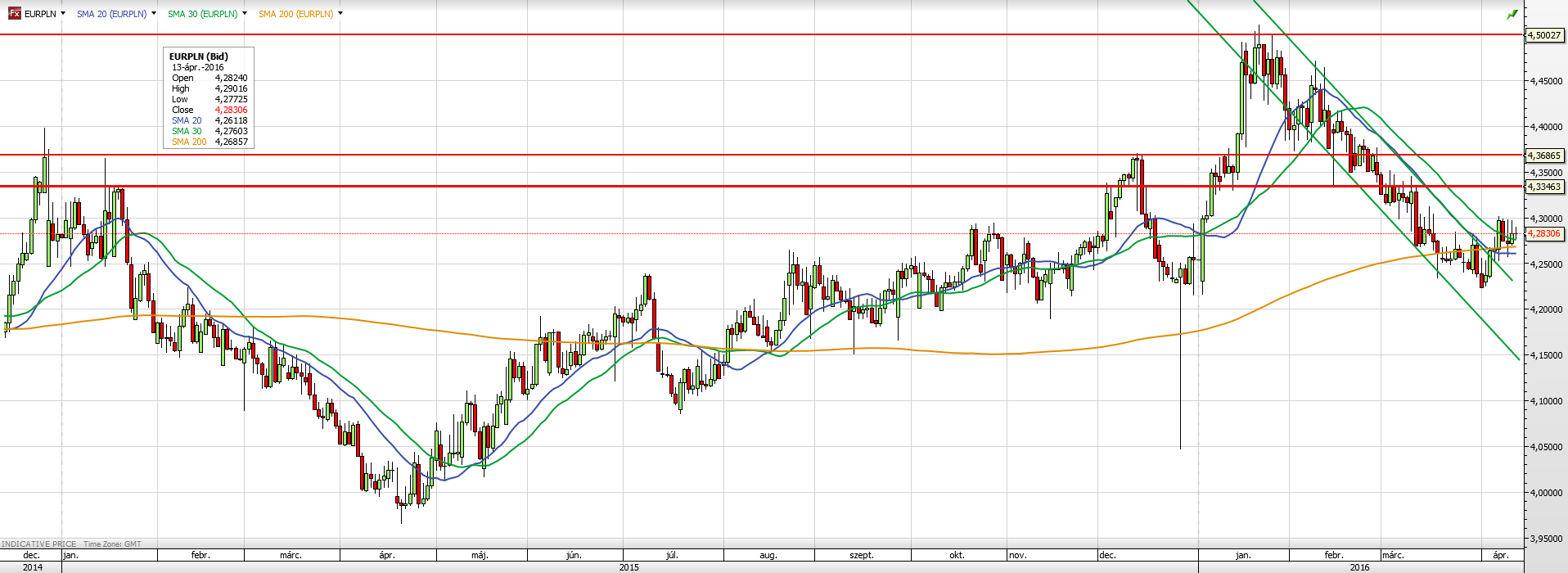Image resolution: width=1568 pixels, height=573 pixels.
Task: Click the nov. month label on time axis
Action: tap(1018, 555)
